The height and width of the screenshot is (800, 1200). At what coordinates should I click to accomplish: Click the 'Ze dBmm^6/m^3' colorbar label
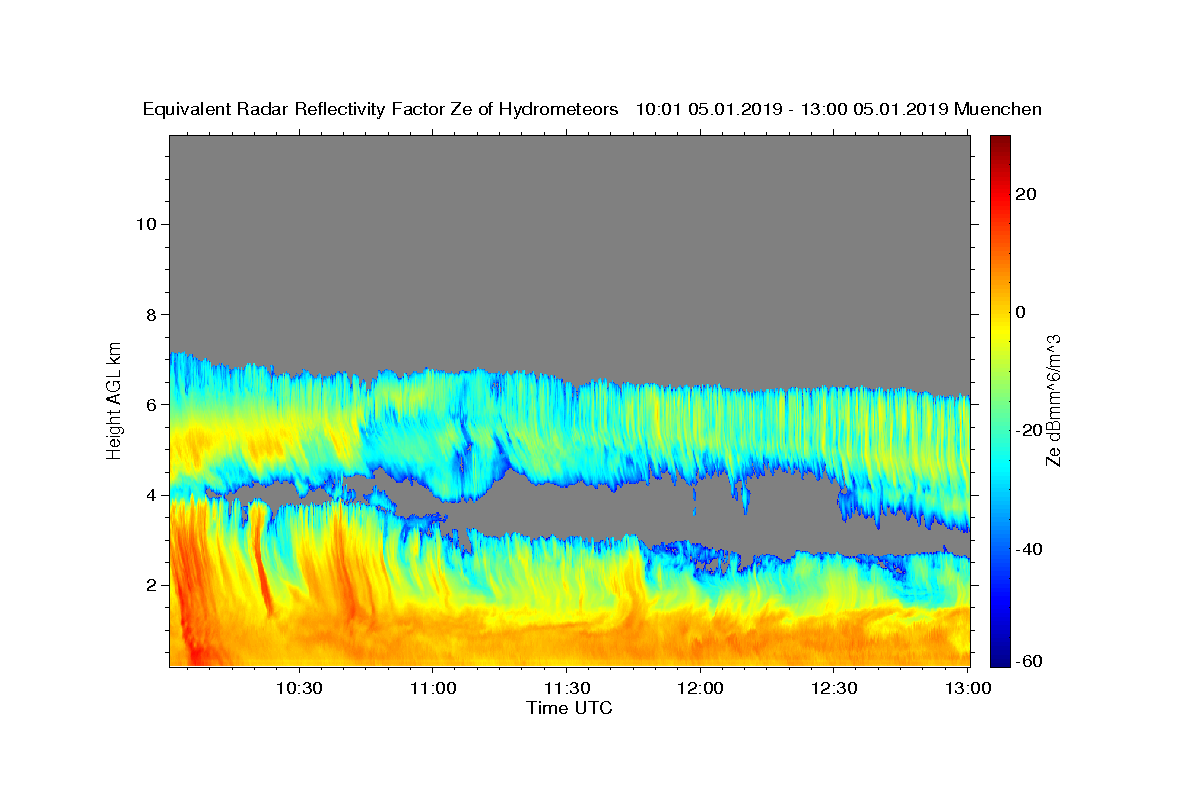1053,400
